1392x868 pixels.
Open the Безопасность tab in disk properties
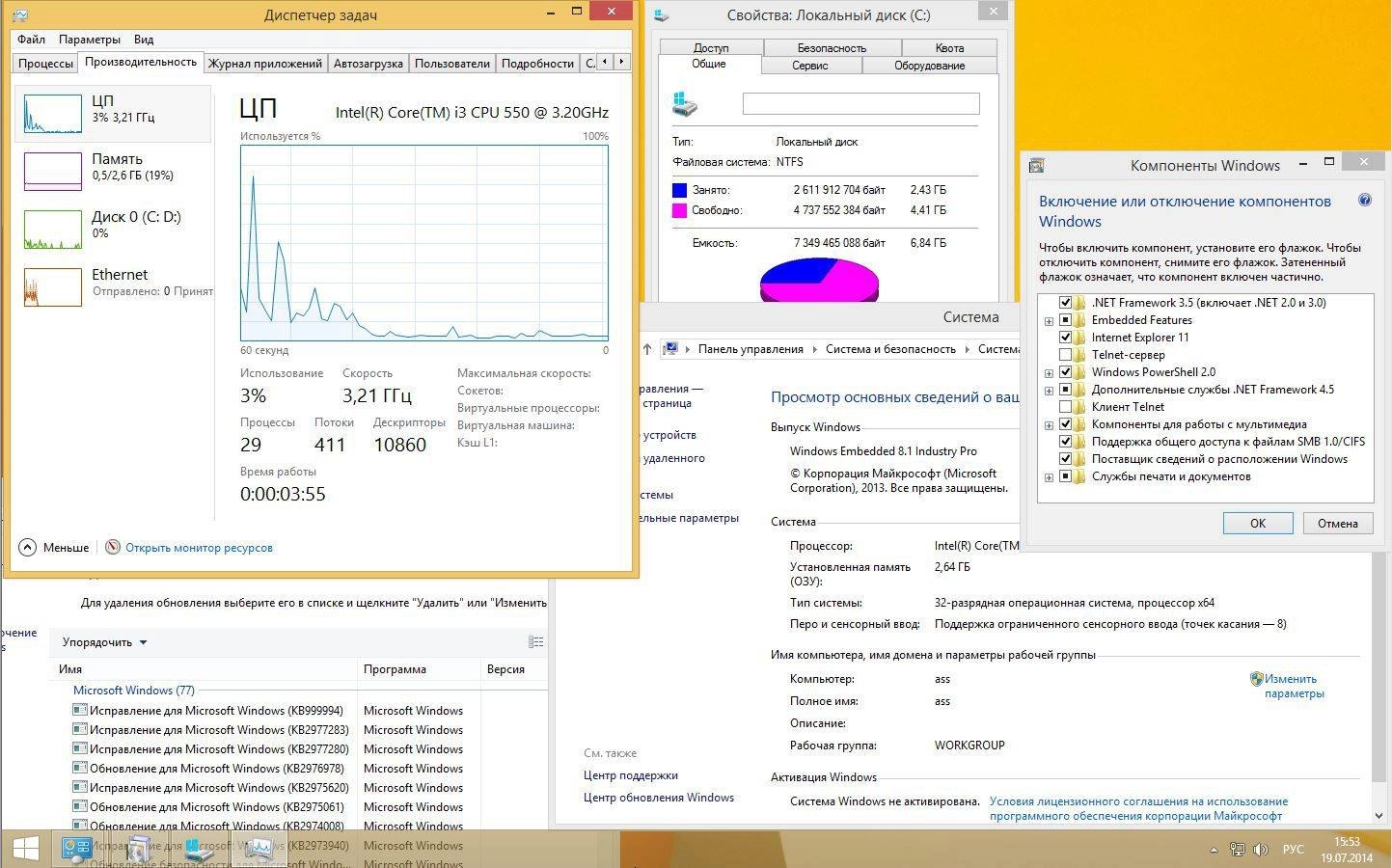(x=832, y=47)
